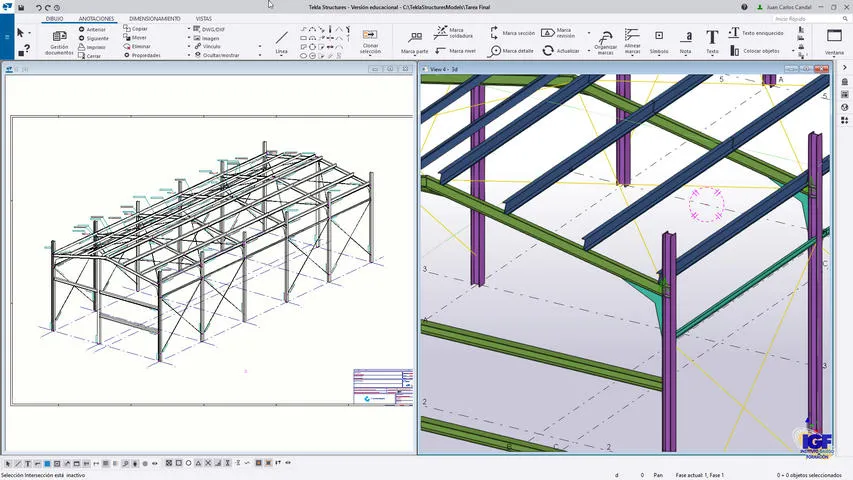
Task: Toggle triangle snap switch in bottom toolbar
Action: tap(198, 463)
